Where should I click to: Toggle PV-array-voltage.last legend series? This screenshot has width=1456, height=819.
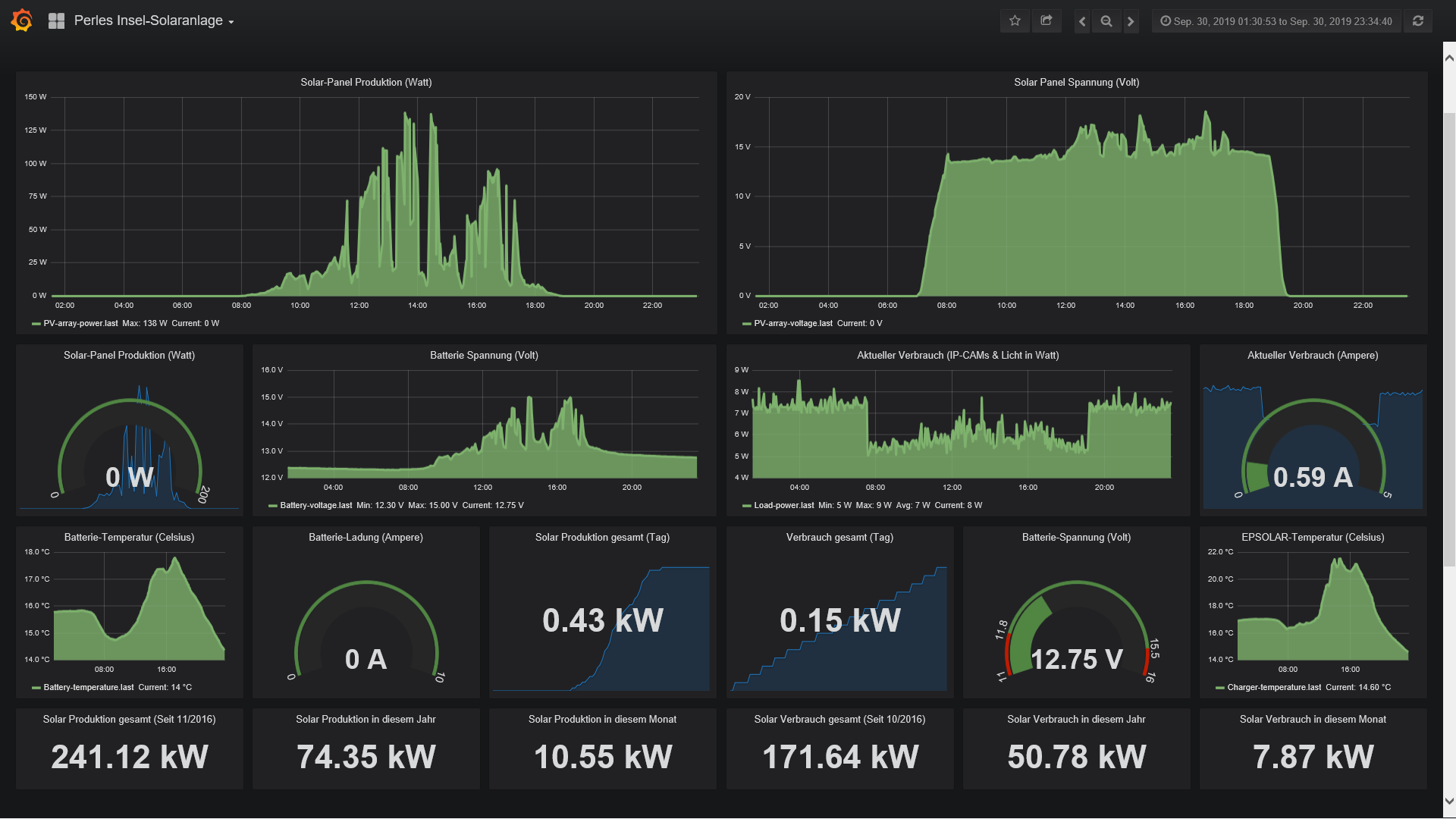point(792,324)
